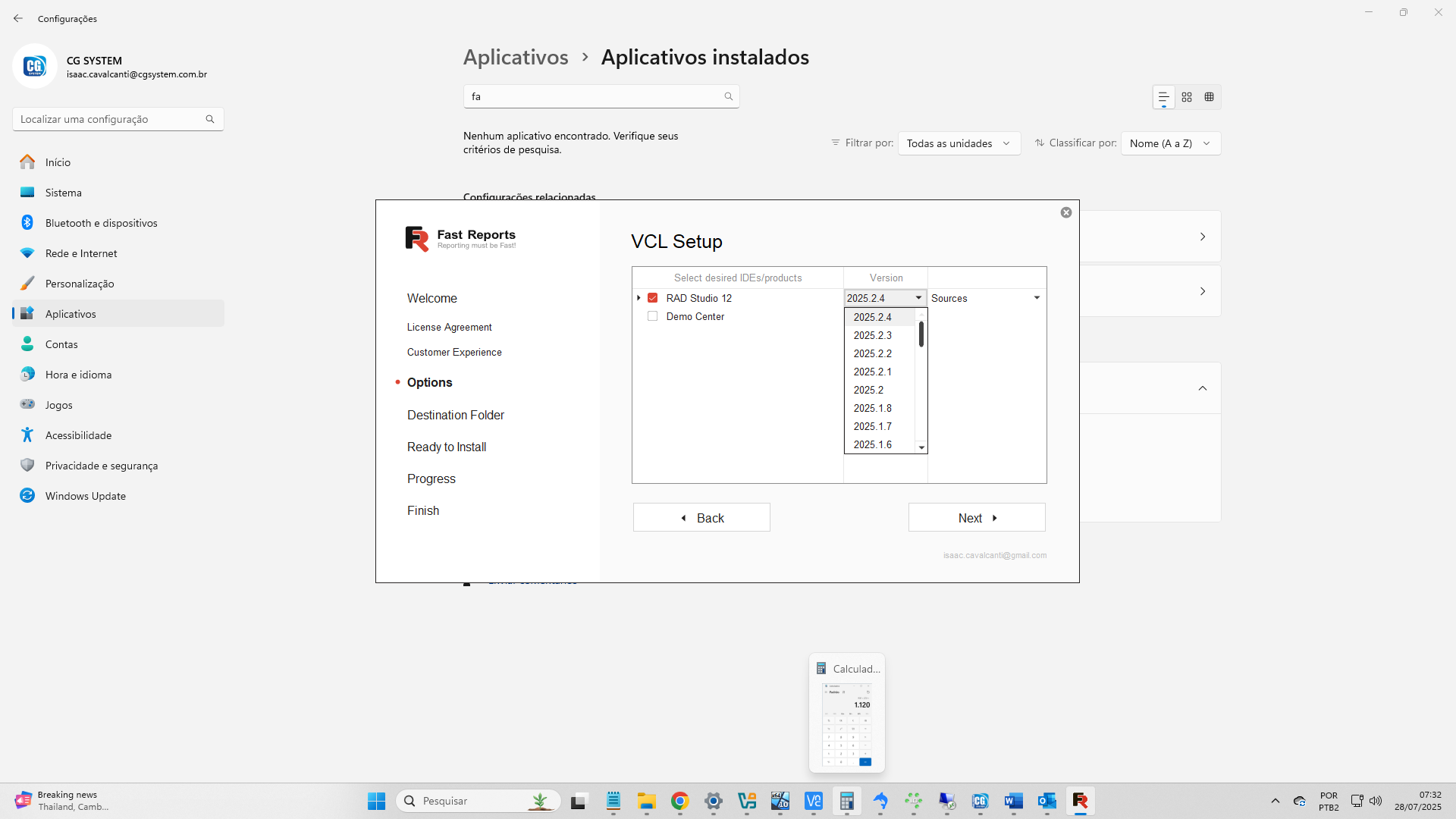Click version list scrollbar down arrow

(x=921, y=447)
